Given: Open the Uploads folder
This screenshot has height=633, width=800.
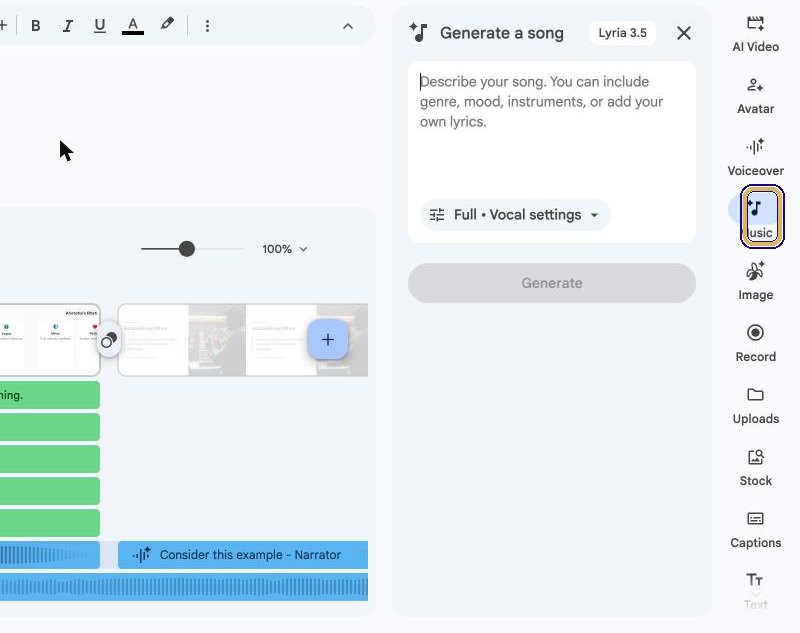Looking at the screenshot, I should point(756,406).
